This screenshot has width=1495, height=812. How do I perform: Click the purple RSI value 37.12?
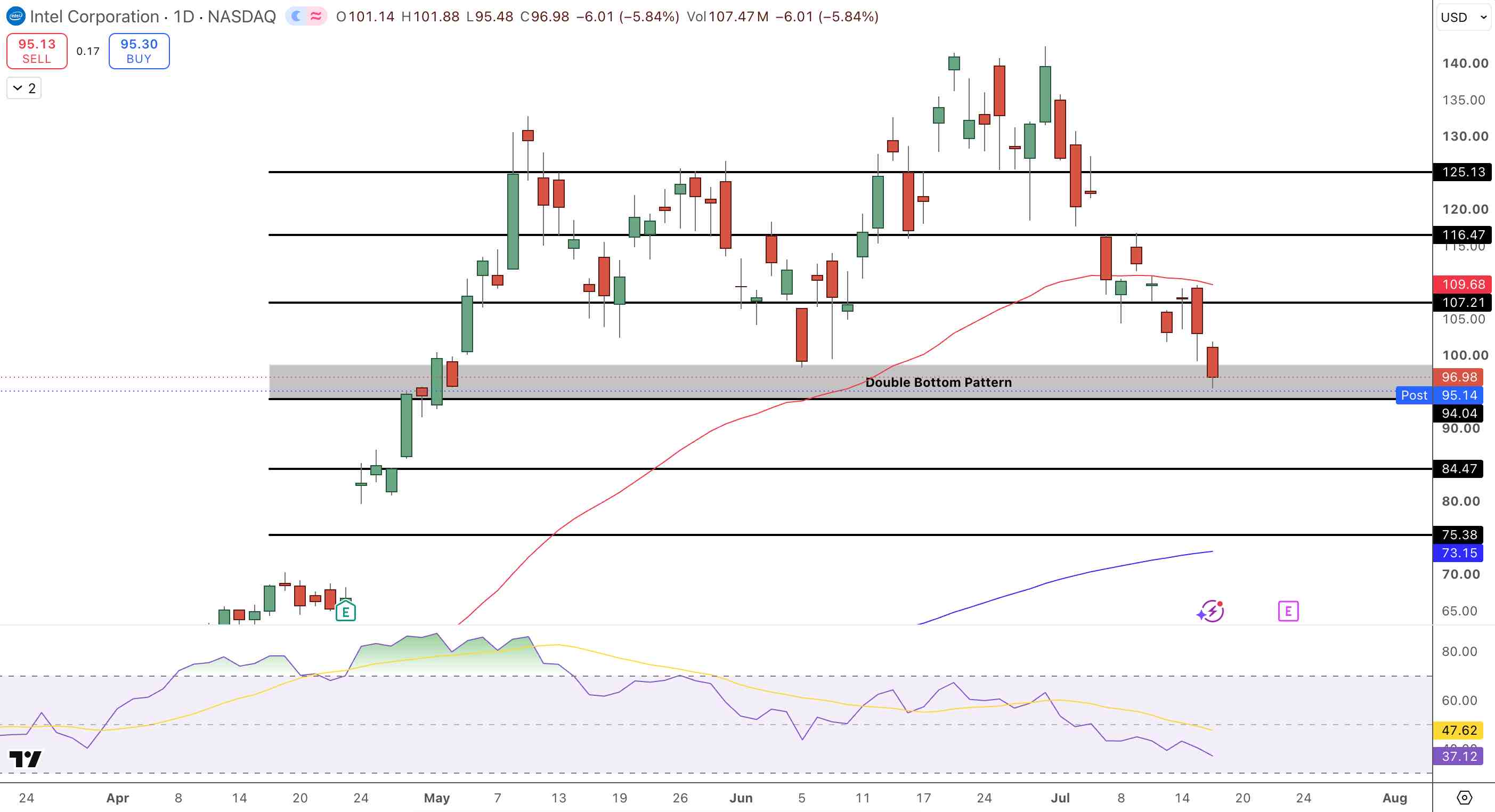click(1459, 756)
